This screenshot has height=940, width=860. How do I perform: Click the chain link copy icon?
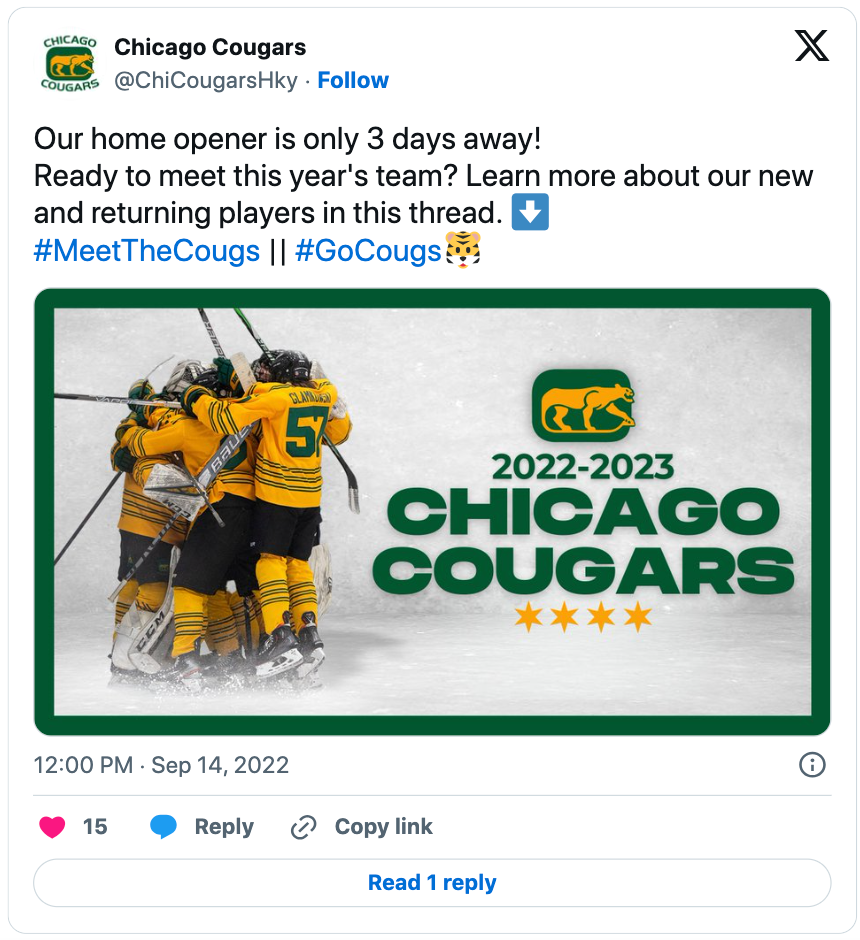click(303, 827)
